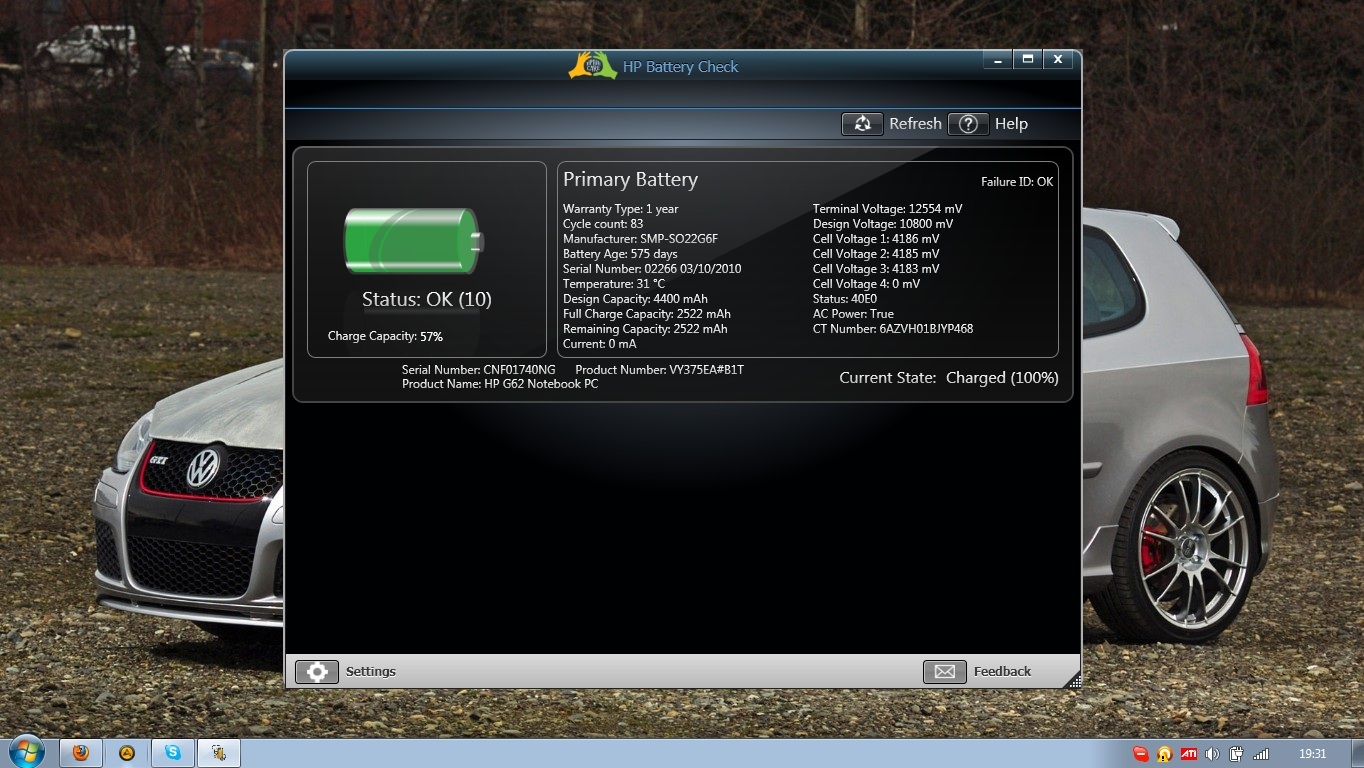This screenshot has height=768, width=1364.
Task: Open the Windows Start menu orb
Action: 26,752
